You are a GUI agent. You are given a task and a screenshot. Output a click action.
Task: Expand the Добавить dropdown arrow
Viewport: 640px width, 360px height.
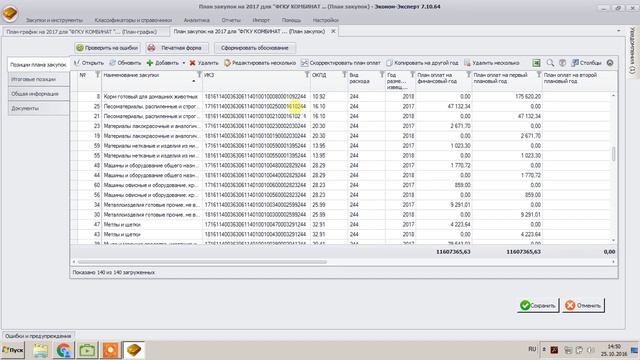184,63
